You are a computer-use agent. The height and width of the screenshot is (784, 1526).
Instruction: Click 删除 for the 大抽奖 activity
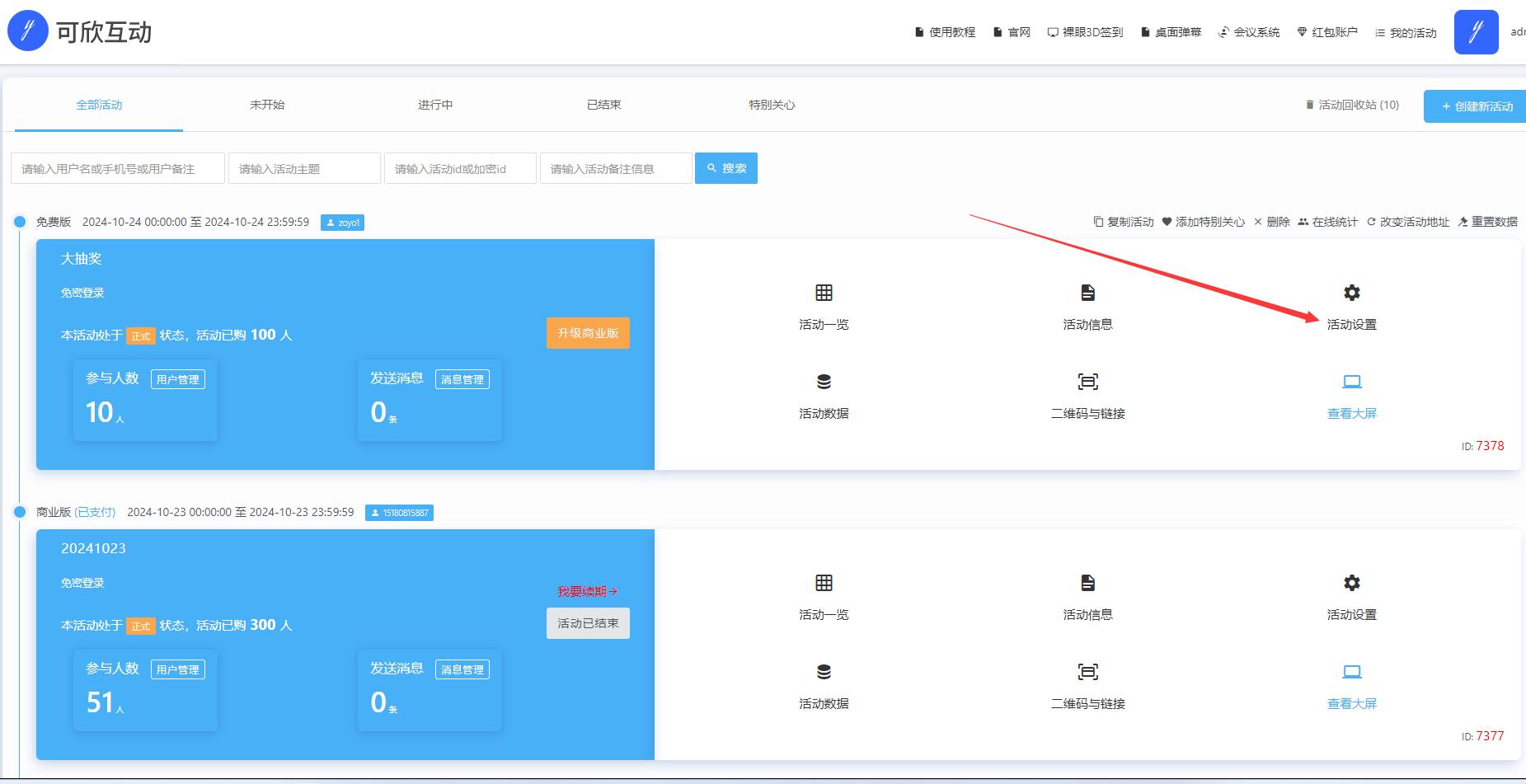pos(1272,222)
